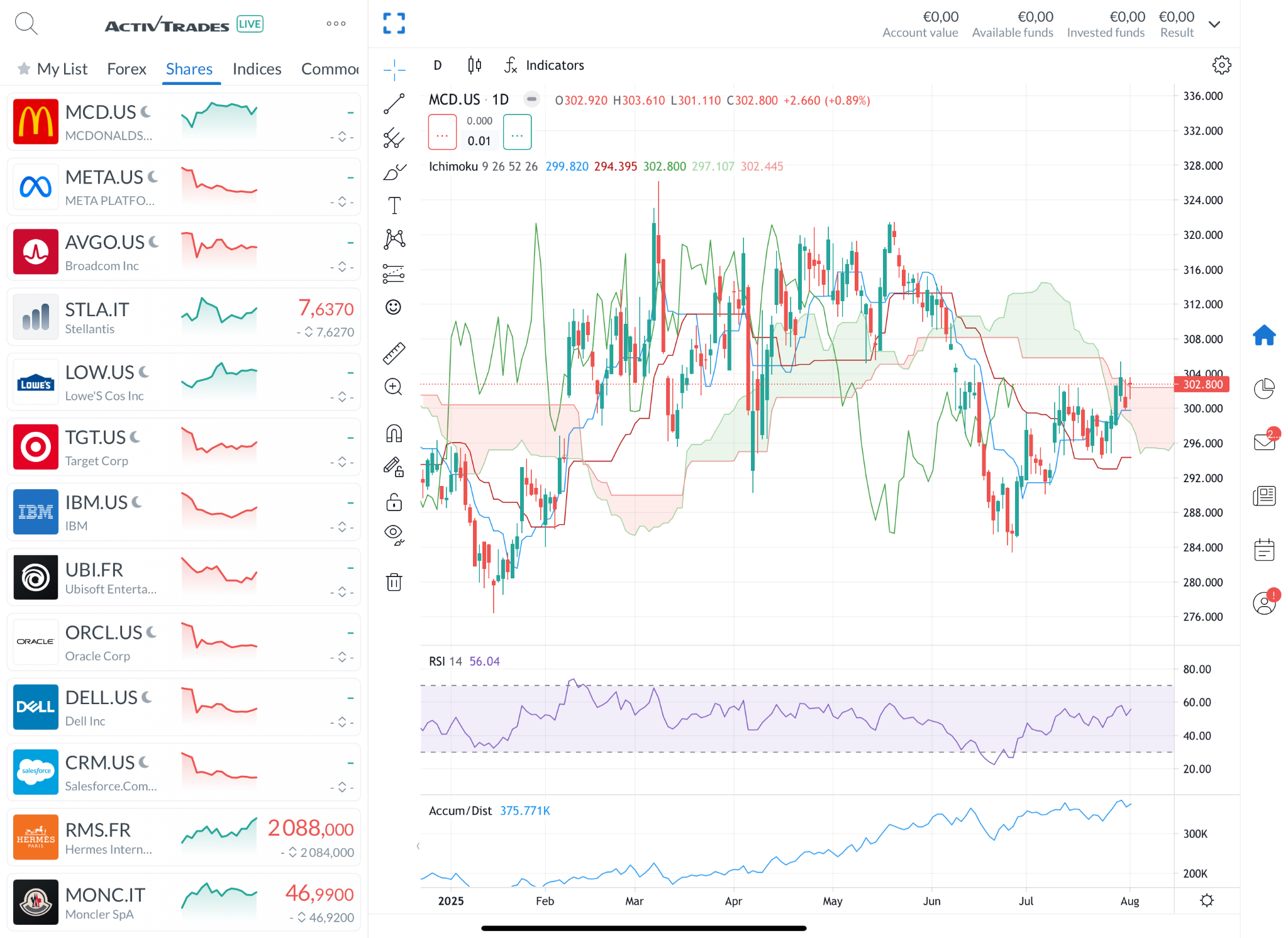Click the green buy button on chart
This screenshot has width=1288, height=938.
tap(518, 132)
